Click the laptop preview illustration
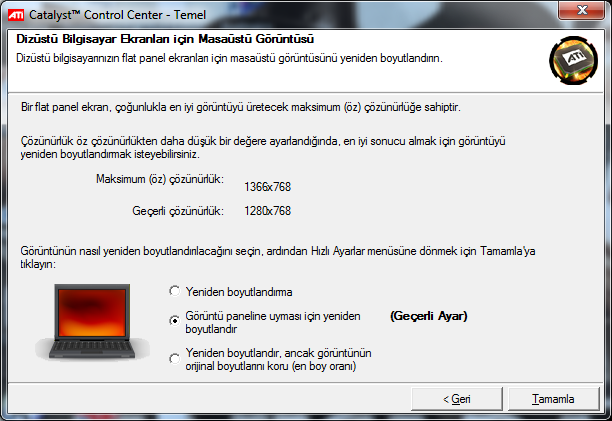 [x=92, y=322]
